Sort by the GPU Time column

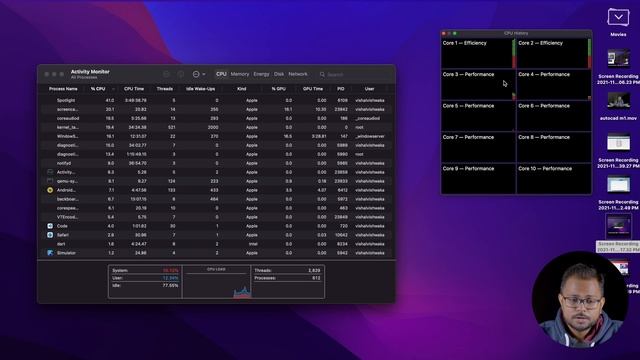(313, 89)
